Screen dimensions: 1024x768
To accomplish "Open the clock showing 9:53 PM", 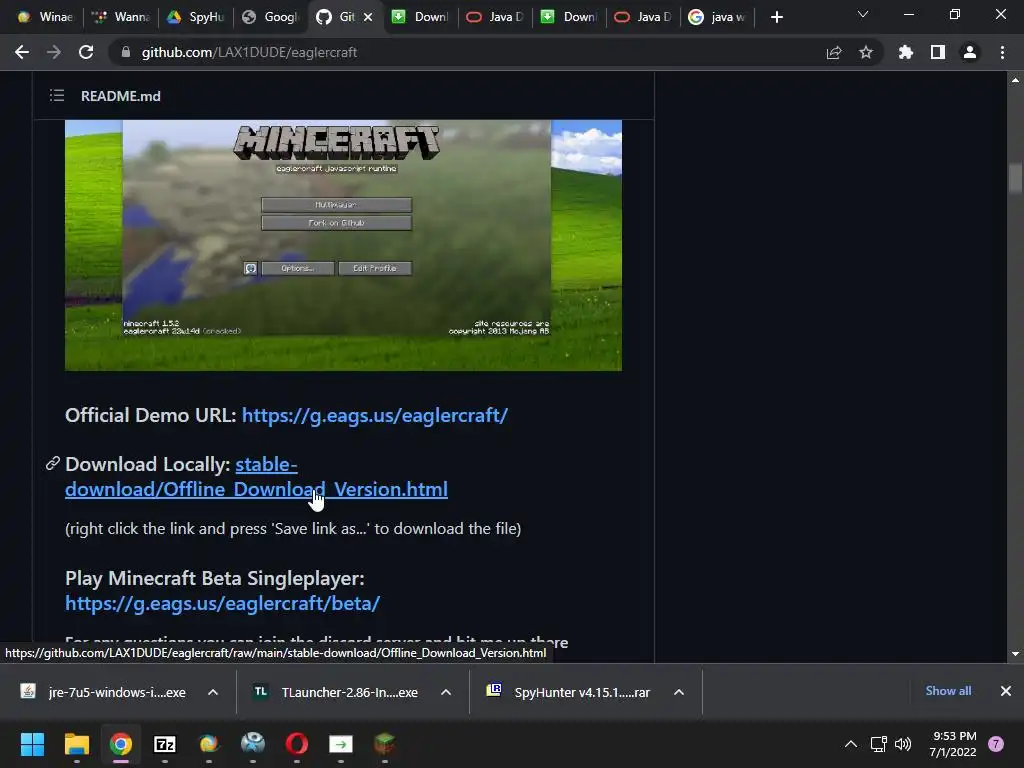I will coord(953,744).
